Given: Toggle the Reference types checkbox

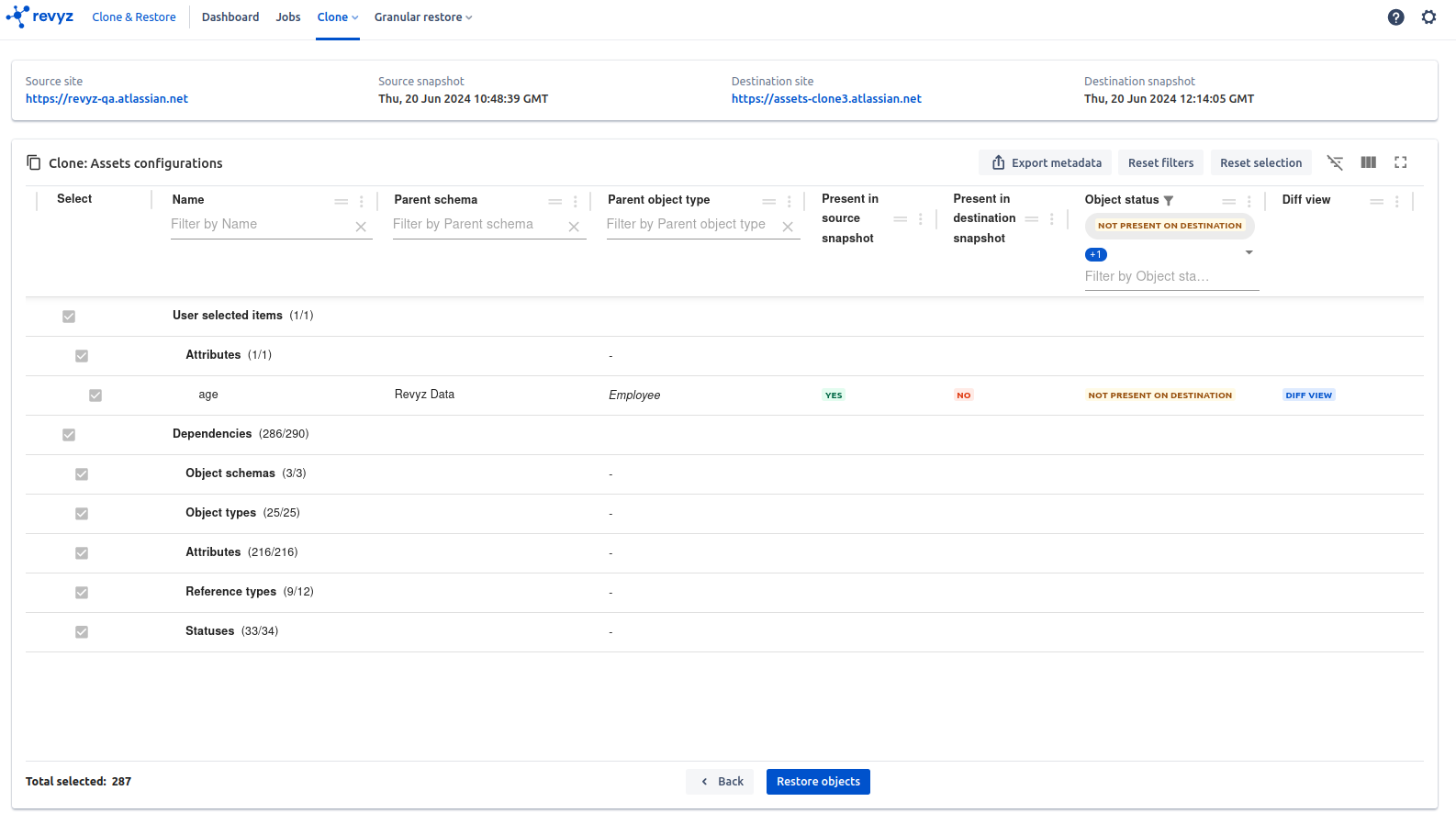Looking at the screenshot, I should 82,593.
